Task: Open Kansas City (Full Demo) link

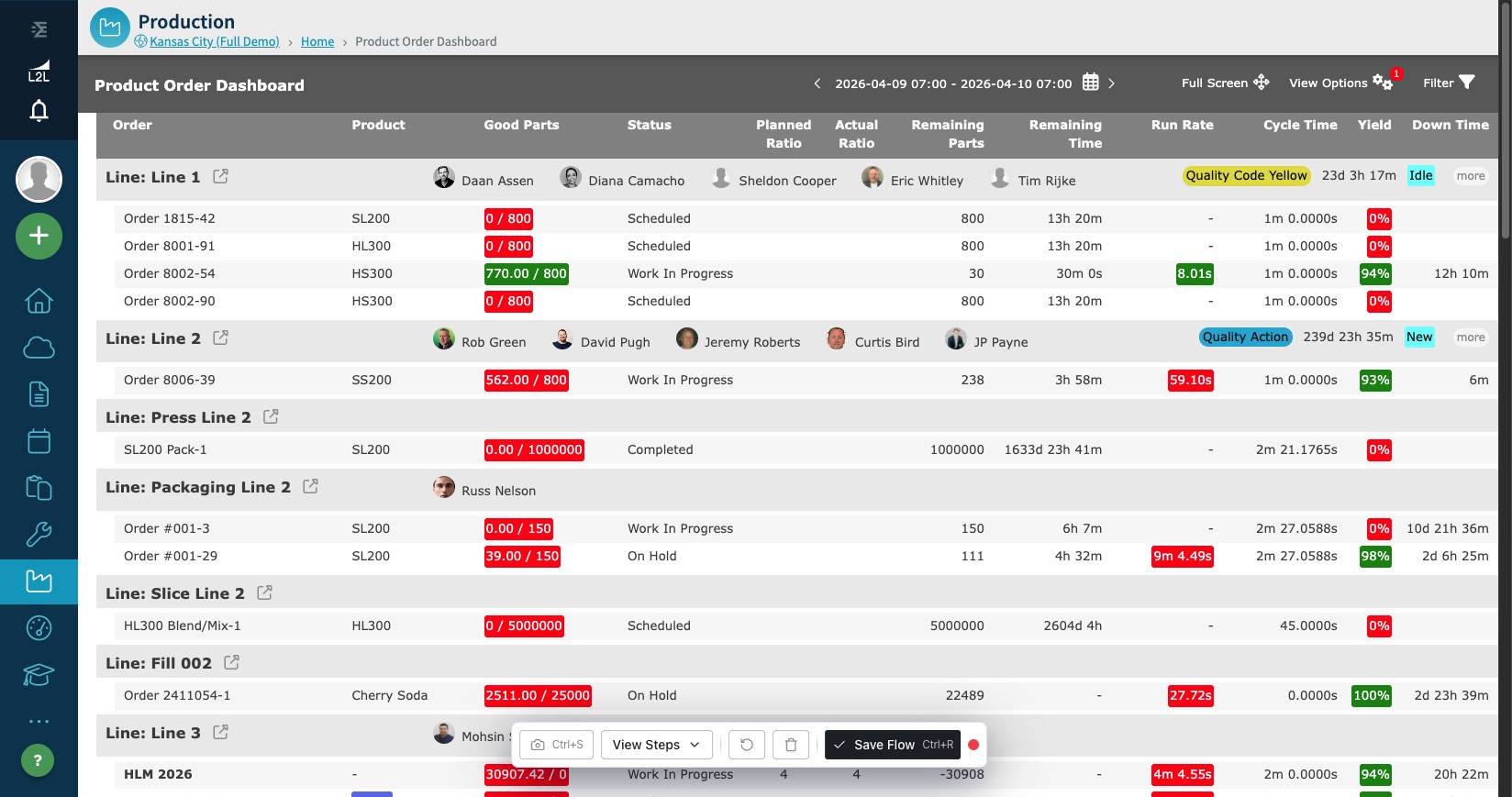Action: tap(215, 41)
